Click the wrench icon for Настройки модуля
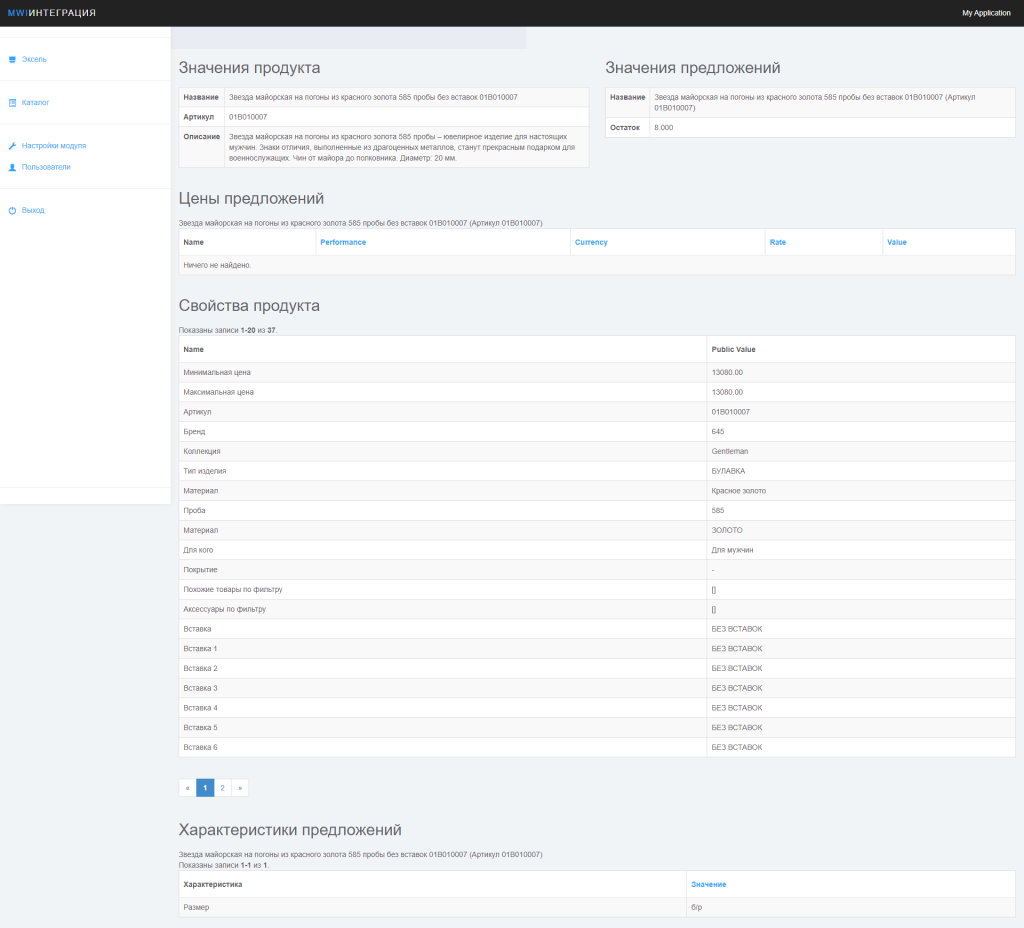The height and width of the screenshot is (928, 1024). (x=12, y=146)
